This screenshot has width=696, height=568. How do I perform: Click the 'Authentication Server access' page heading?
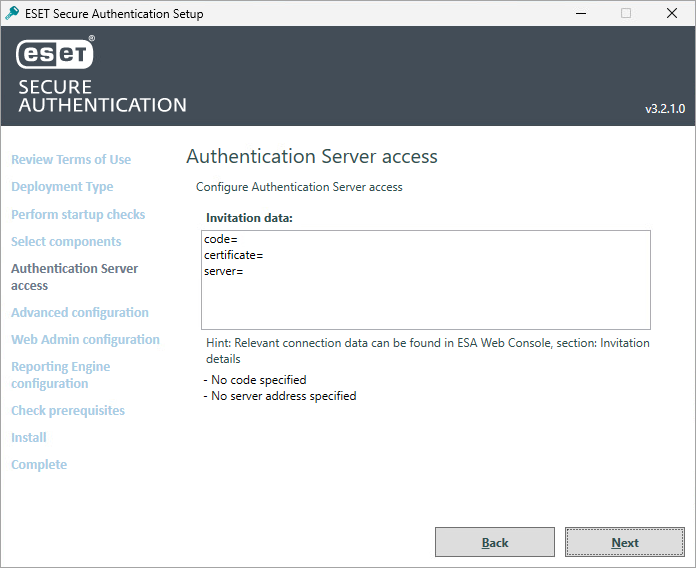pos(312,156)
